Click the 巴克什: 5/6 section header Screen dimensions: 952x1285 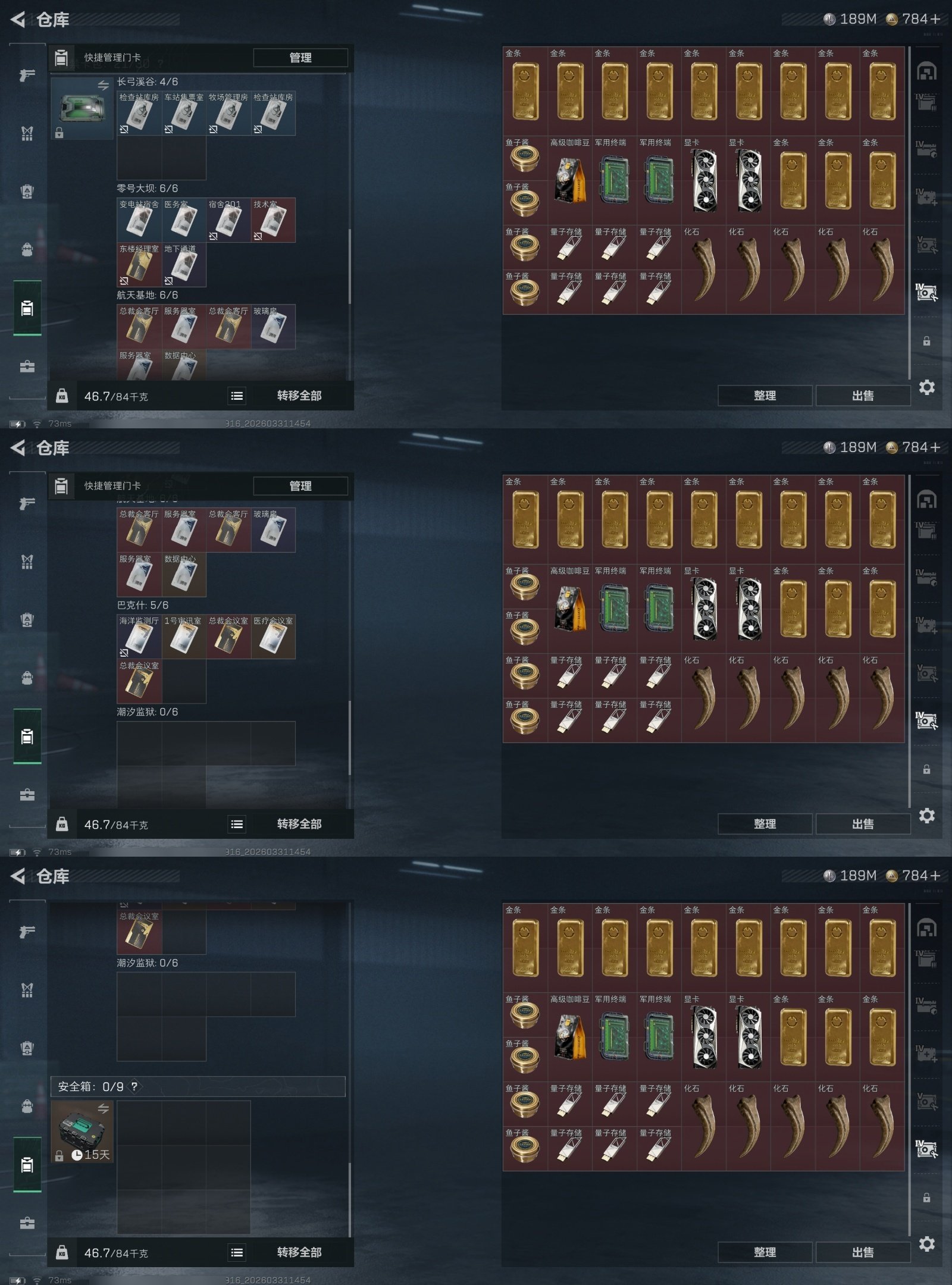point(143,605)
